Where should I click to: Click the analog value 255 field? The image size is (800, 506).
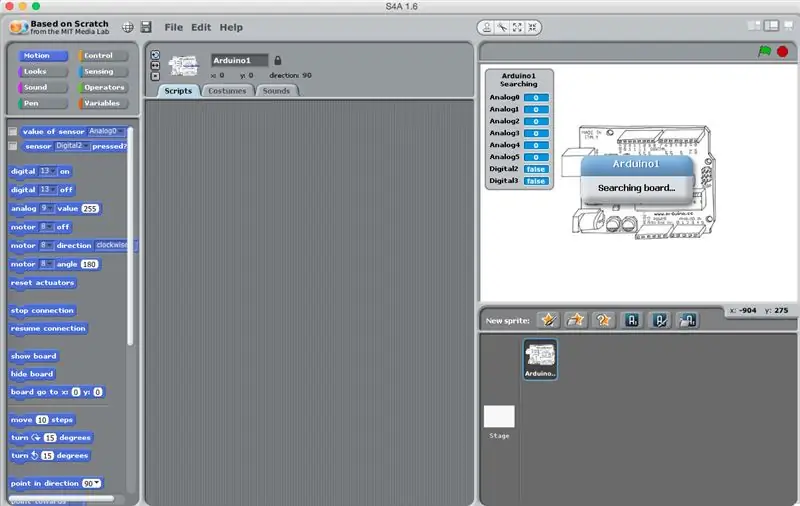(90, 209)
